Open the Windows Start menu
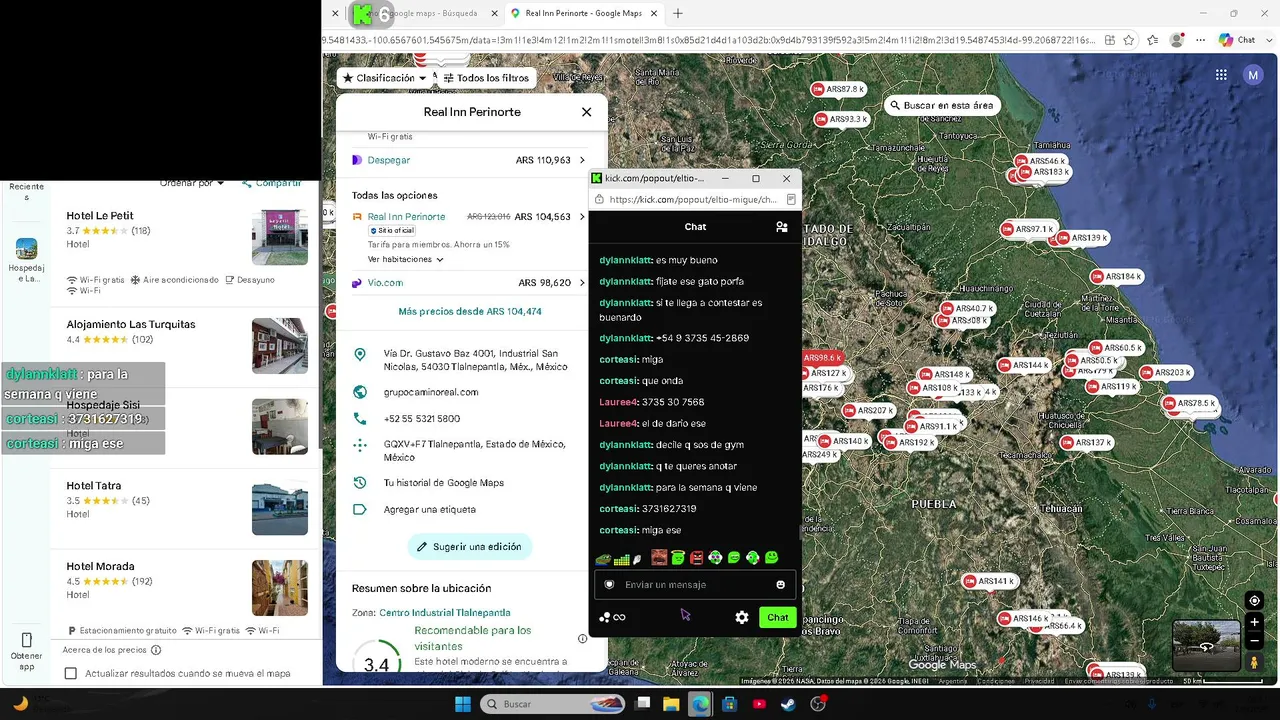Screen dimensions: 1280x720 tap(463, 704)
